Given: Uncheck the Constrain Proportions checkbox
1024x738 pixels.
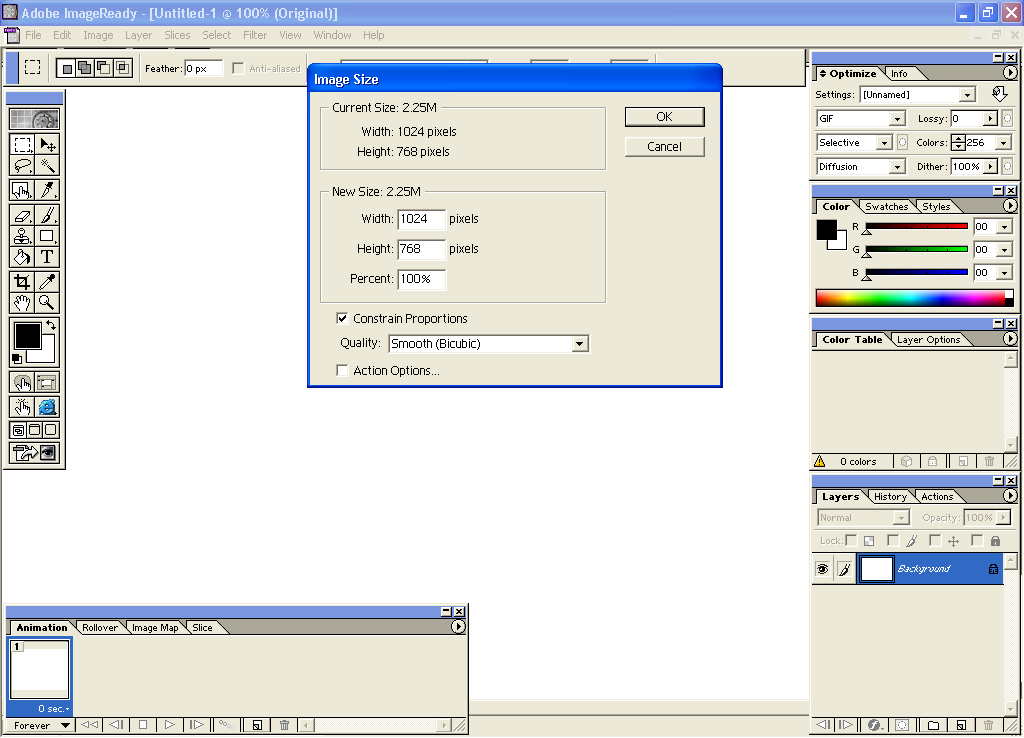Looking at the screenshot, I should 343,319.
